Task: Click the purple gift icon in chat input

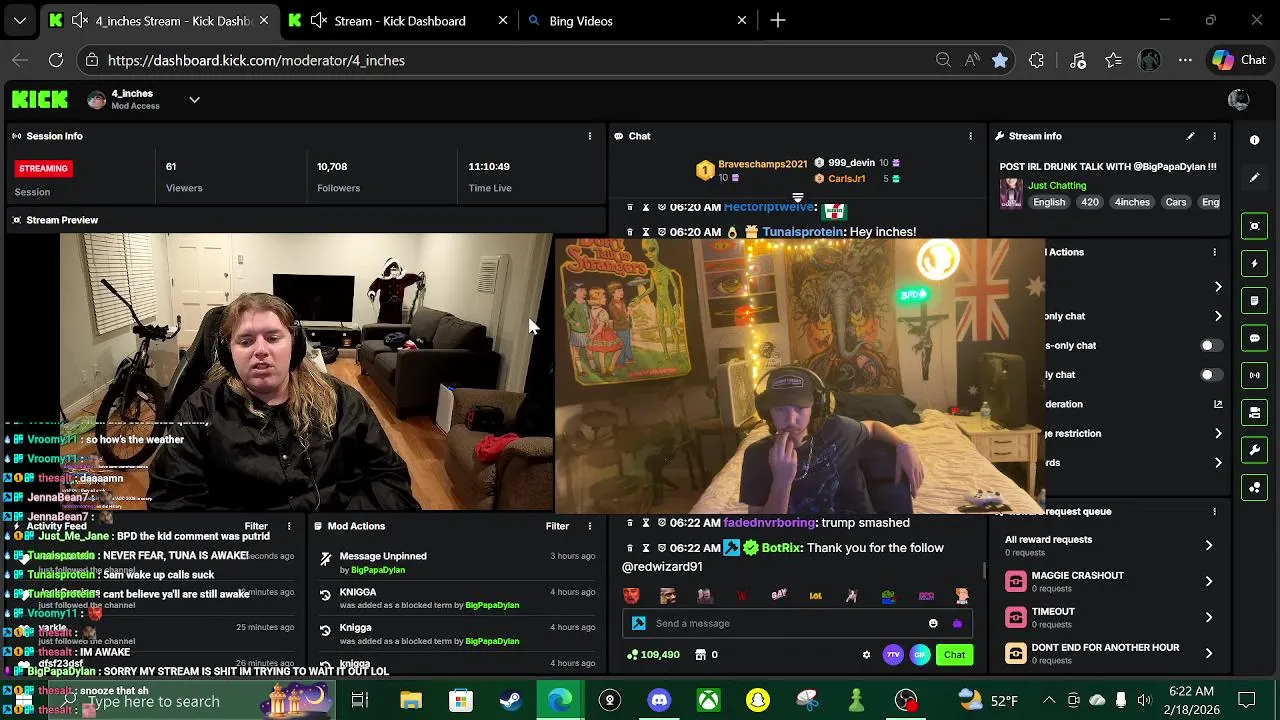Action: pyautogui.click(x=957, y=623)
